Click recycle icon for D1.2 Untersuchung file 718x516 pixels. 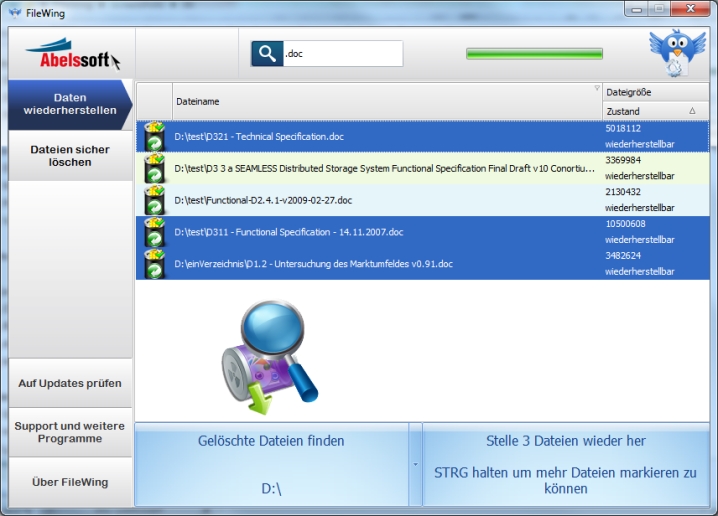click(x=154, y=264)
